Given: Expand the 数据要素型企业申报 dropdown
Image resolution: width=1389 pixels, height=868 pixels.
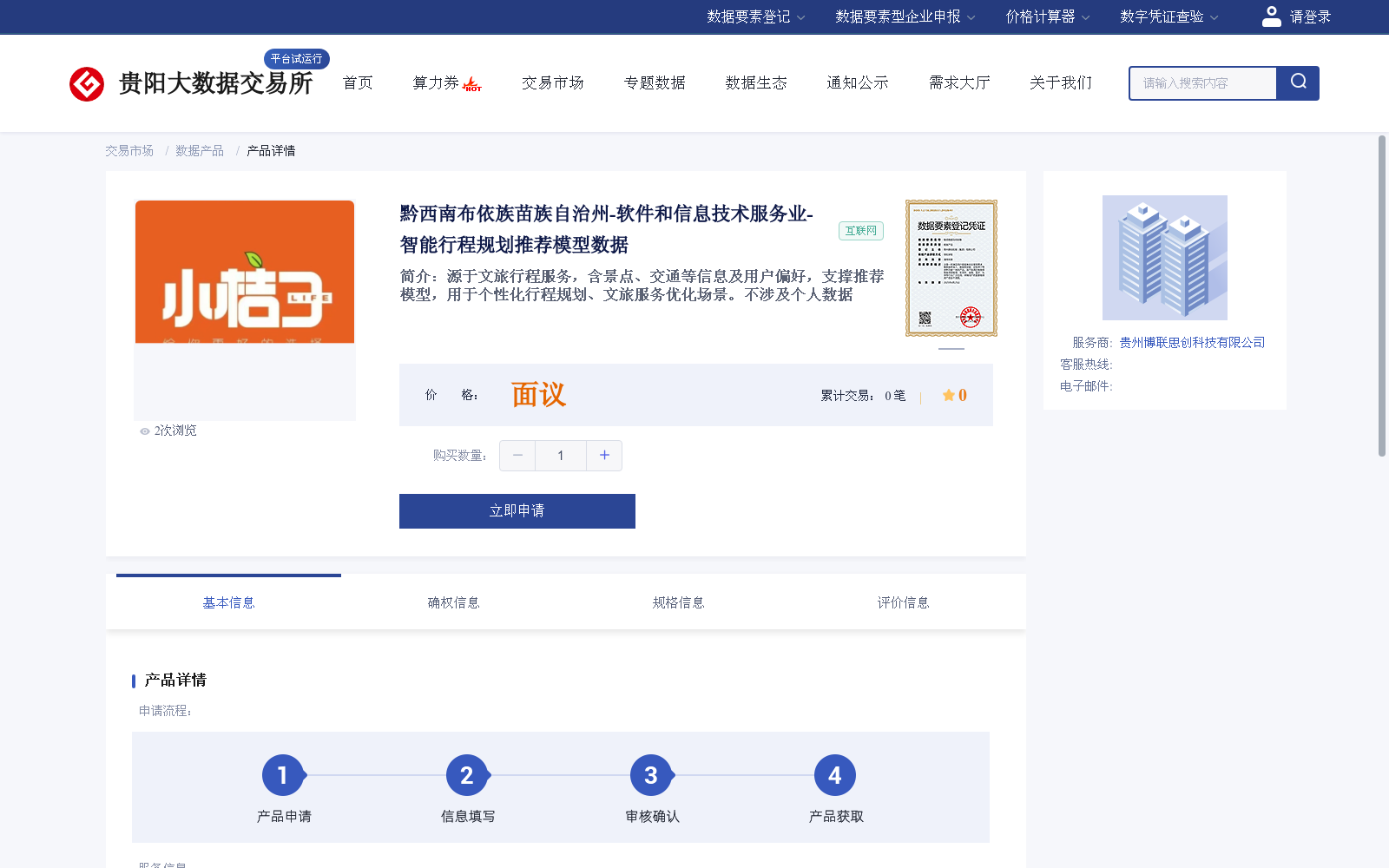Looking at the screenshot, I should click(905, 16).
